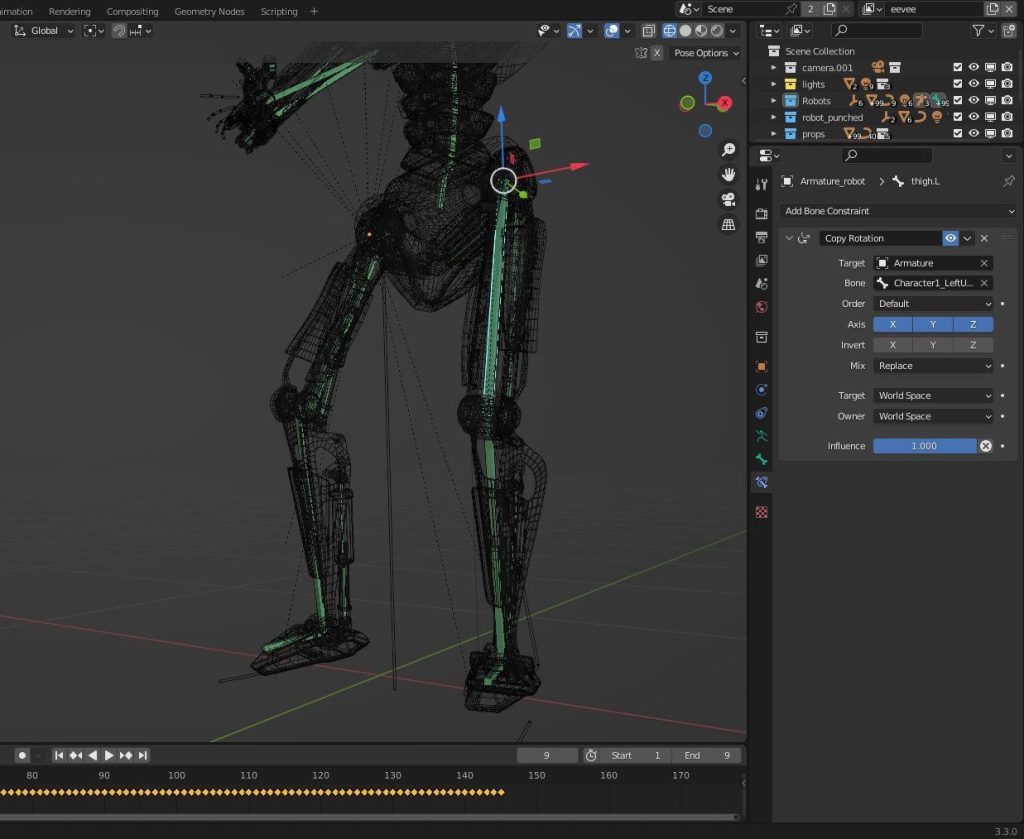Open the Render properties tab
The image size is (1024, 839).
(761, 214)
